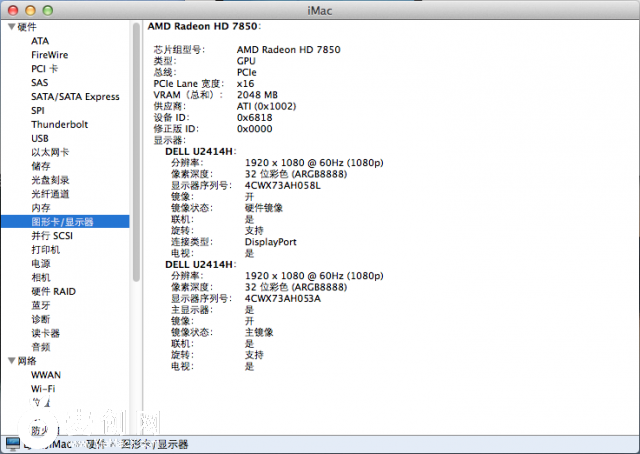This screenshot has width=640, height=454.
Task: Select 电源 (Power) in the sidebar
Action: tap(41, 263)
